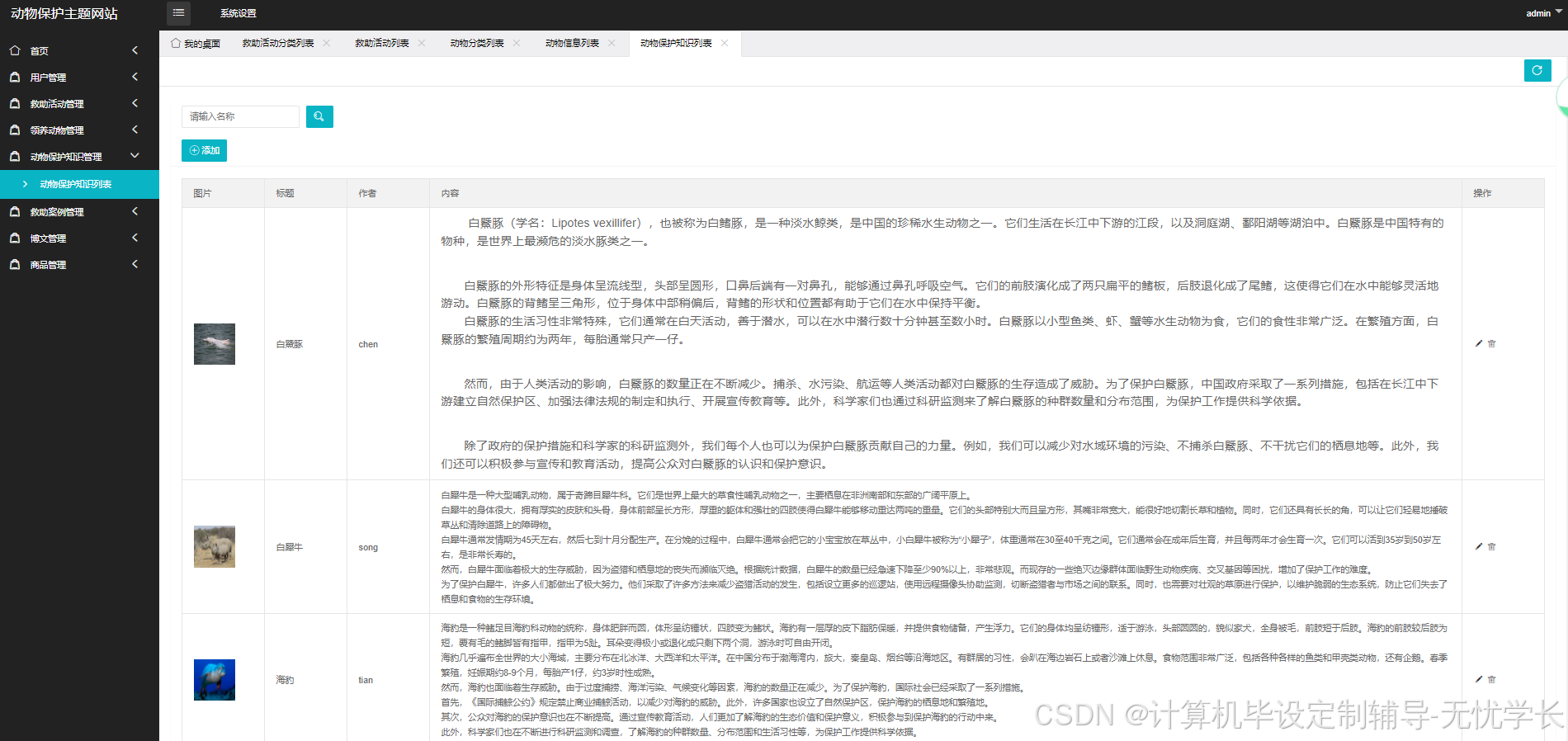
Task: Click the search magnifier button
Action: [319, 116]
